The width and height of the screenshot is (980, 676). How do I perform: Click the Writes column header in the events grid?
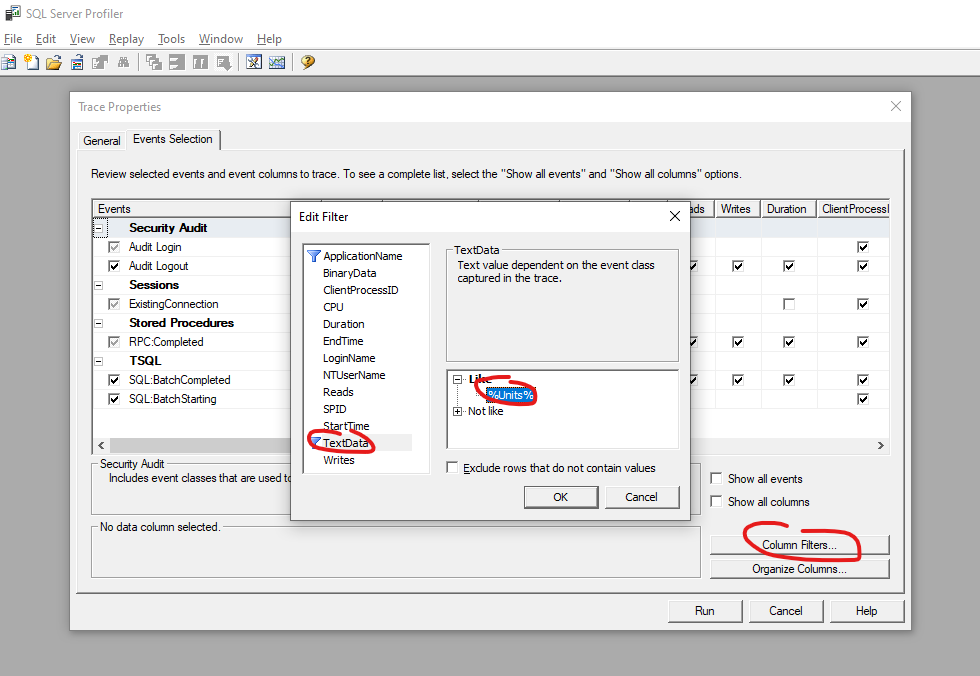pos(736,209)
